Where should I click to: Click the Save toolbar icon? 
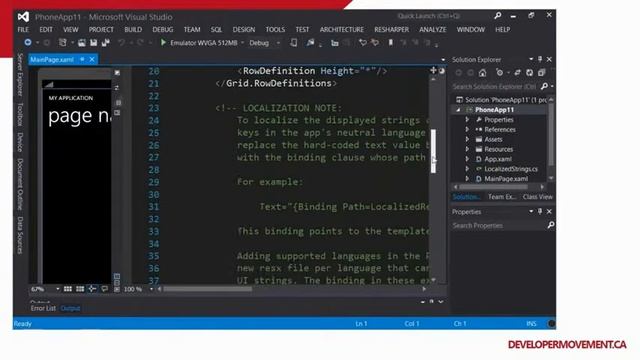point(93,42)
